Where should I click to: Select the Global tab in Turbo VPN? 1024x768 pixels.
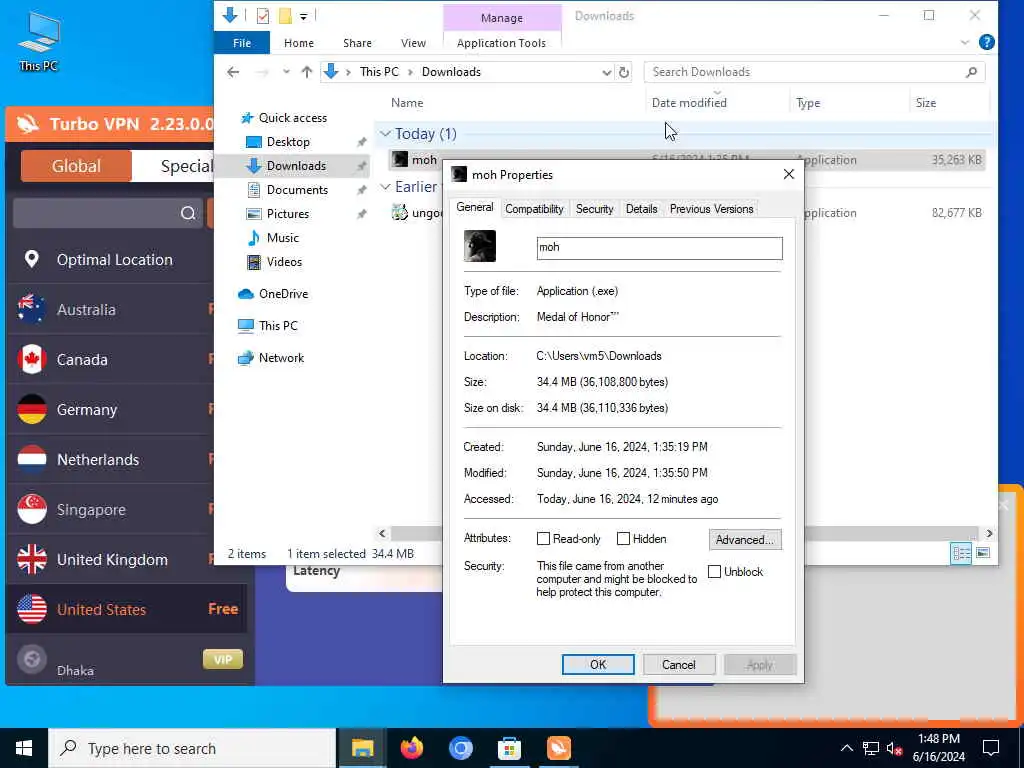pos(76,166)
